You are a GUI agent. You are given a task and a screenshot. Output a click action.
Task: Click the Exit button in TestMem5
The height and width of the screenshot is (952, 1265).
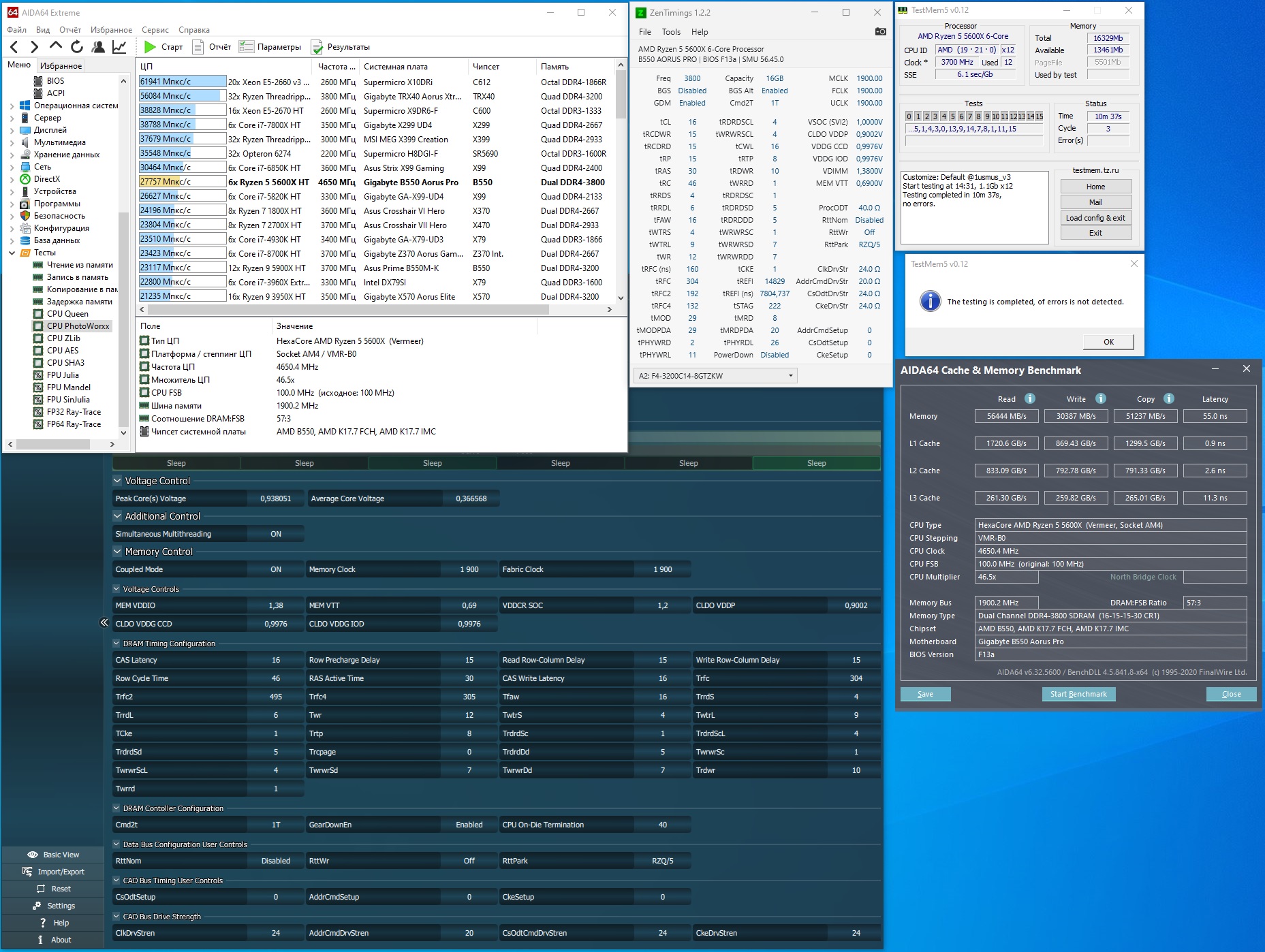tap(1095, 233)
